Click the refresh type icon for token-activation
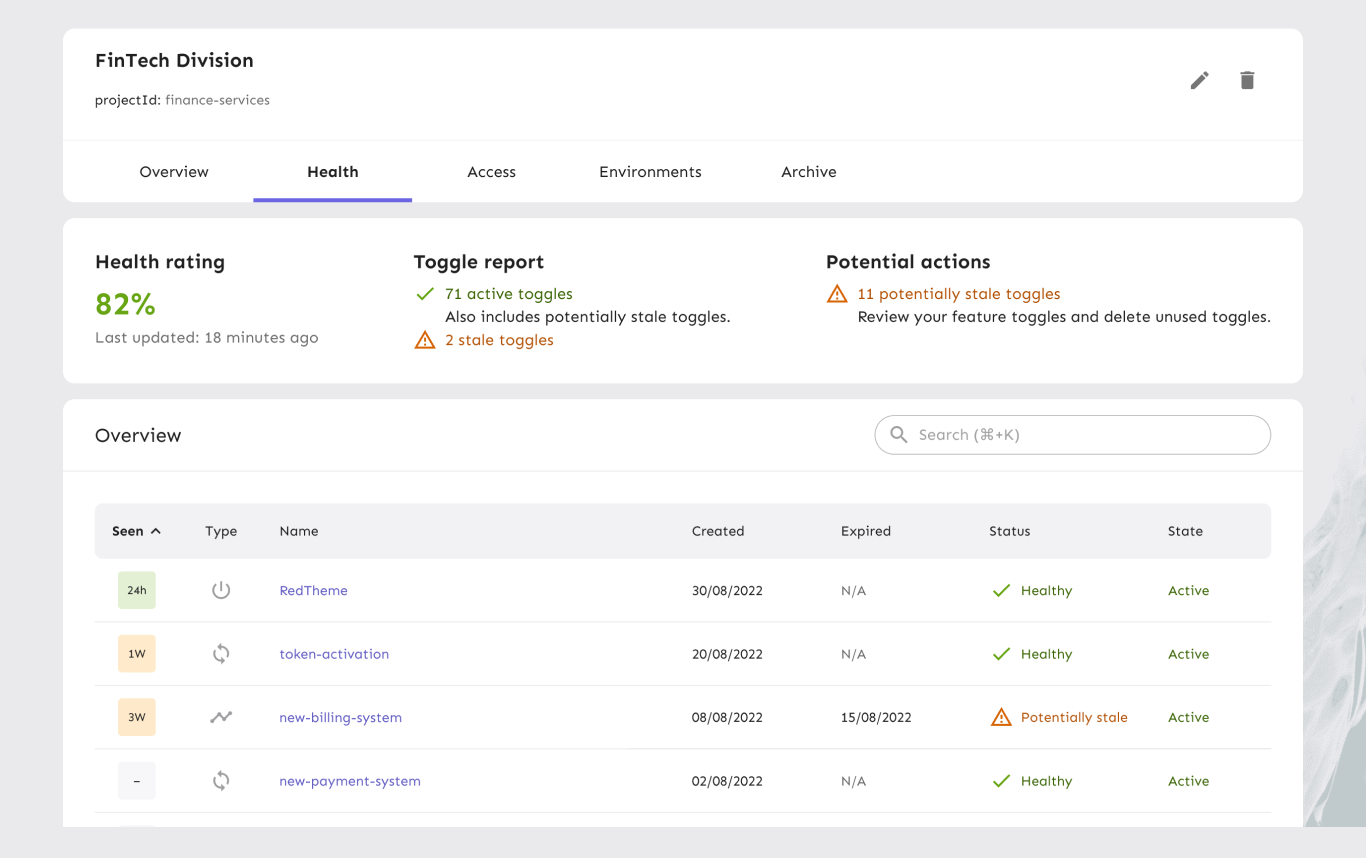1366x858 pixels. [221, 654]
